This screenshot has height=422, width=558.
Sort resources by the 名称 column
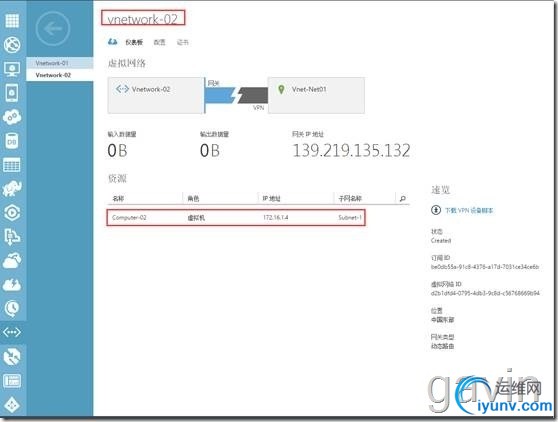tap(118, 198)
